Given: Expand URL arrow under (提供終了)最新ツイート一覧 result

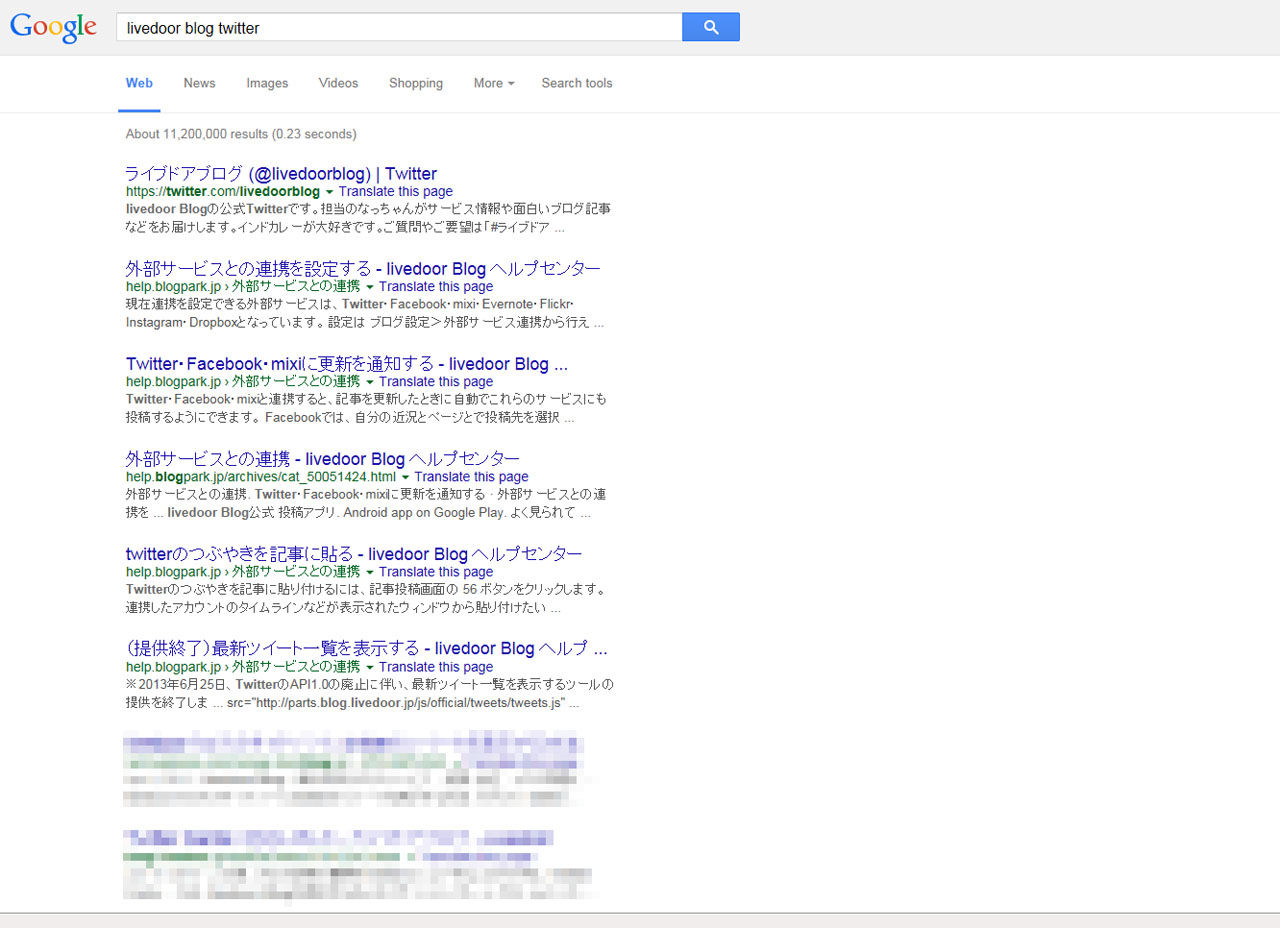Looking at the screenshot, I should coord(369,667).
